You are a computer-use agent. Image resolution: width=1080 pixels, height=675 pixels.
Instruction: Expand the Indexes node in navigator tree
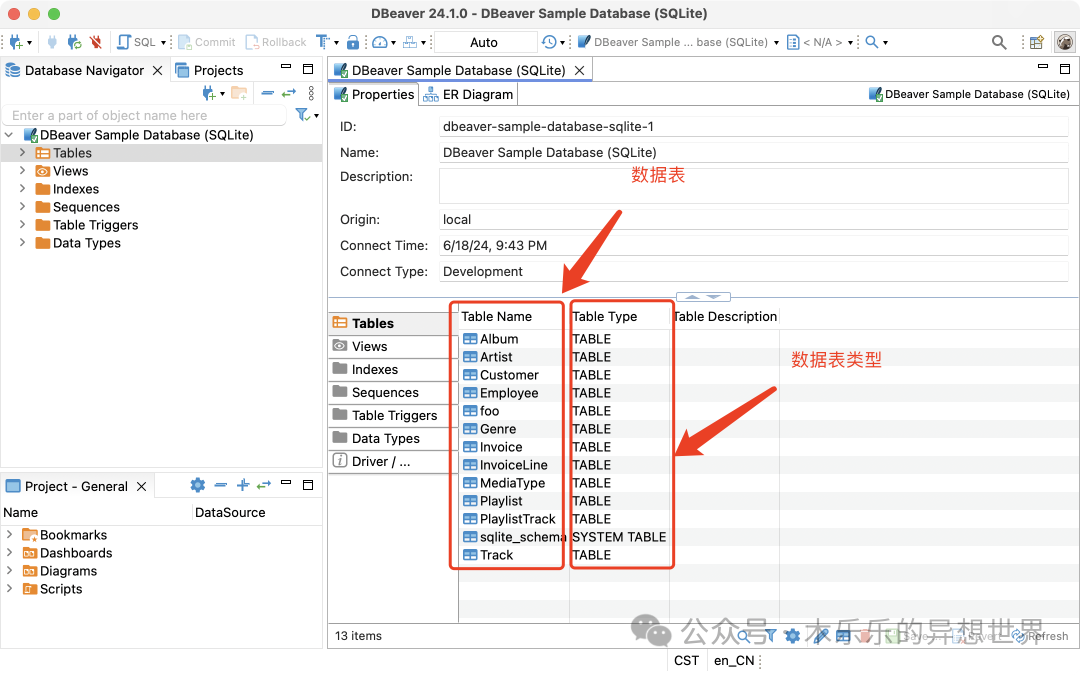[22, 188]
